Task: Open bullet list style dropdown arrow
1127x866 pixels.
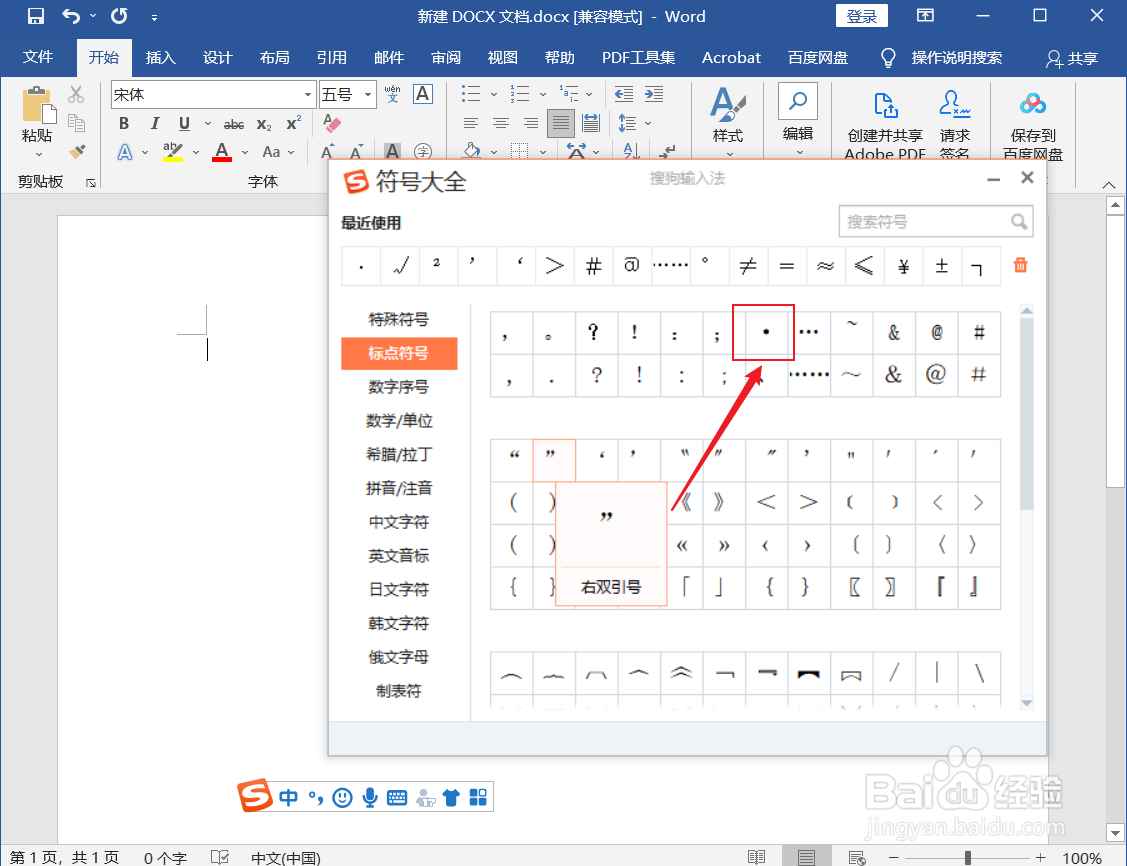Action: [x=494, y=94]
